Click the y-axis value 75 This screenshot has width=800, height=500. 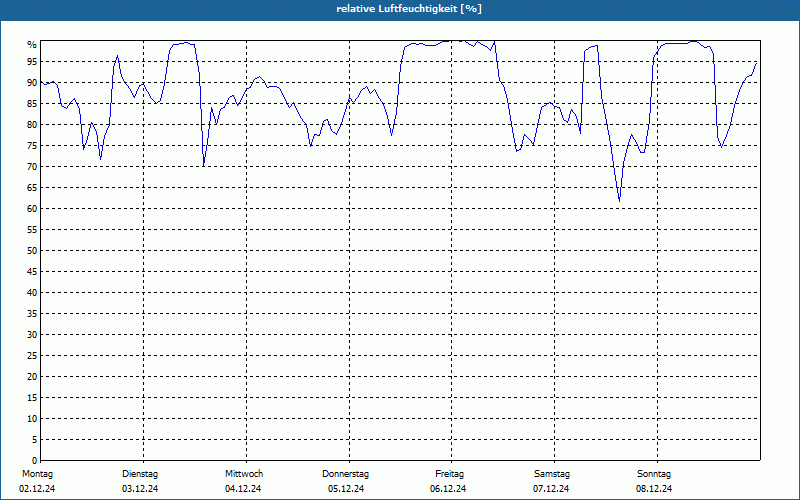pyautogui.click(x=32, y=146)
